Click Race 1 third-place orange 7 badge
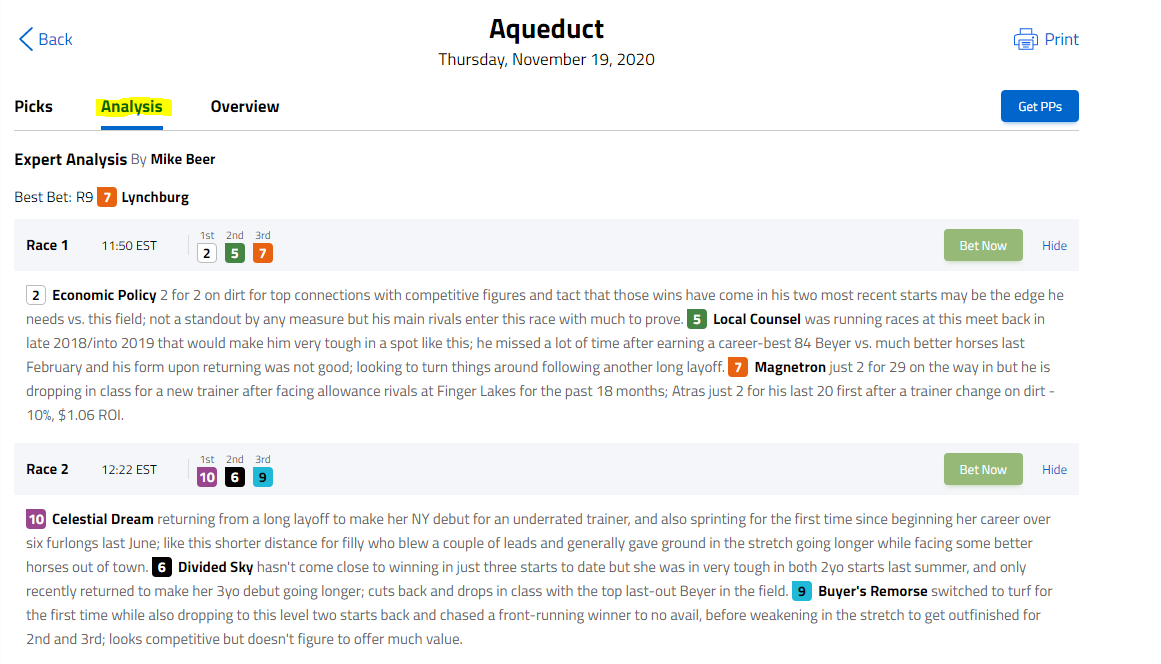This screenshot has height=664, width=1161. click(263, 253)
